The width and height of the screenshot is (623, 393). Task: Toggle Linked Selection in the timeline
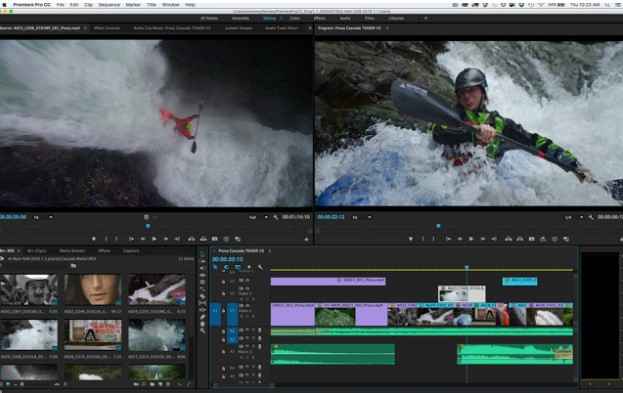point(237,268)
